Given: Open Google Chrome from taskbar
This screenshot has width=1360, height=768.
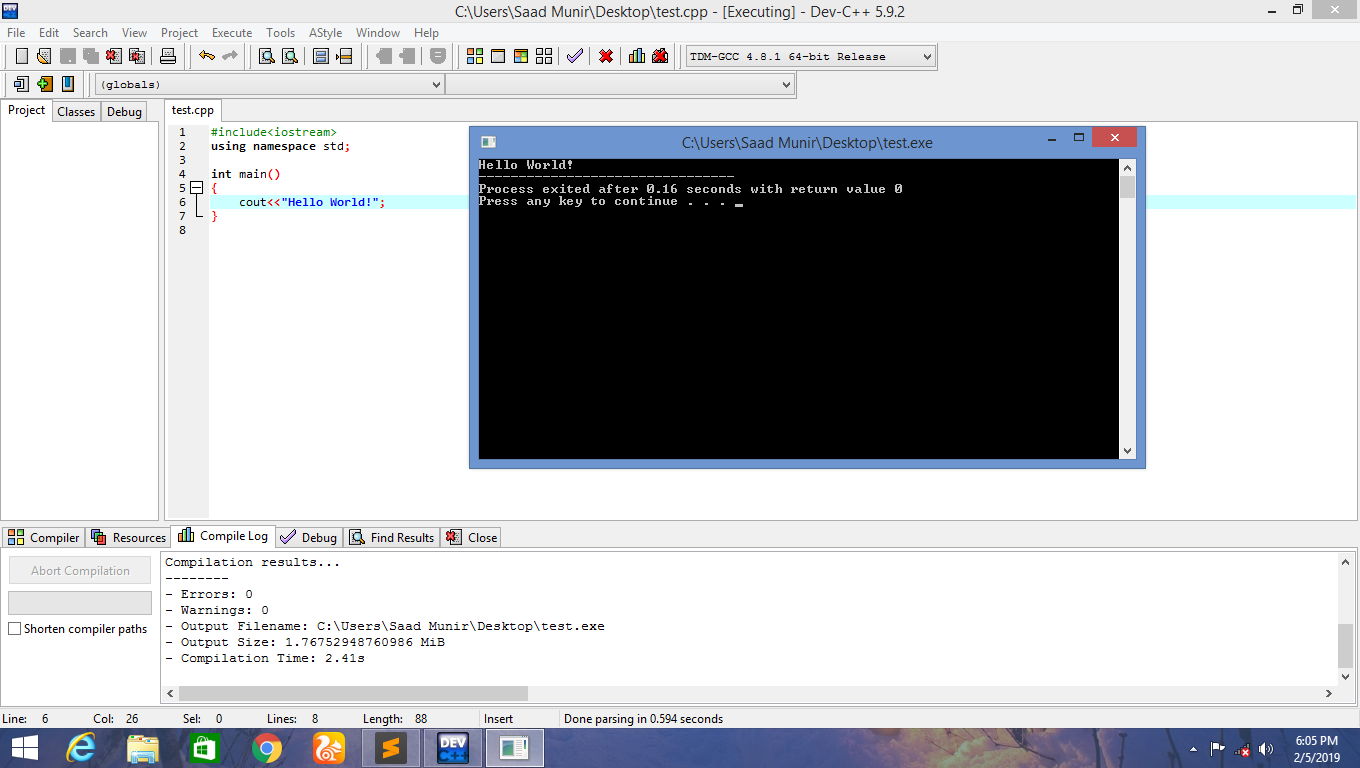Looking at the screenshot, I should click(x=266, y=748).
